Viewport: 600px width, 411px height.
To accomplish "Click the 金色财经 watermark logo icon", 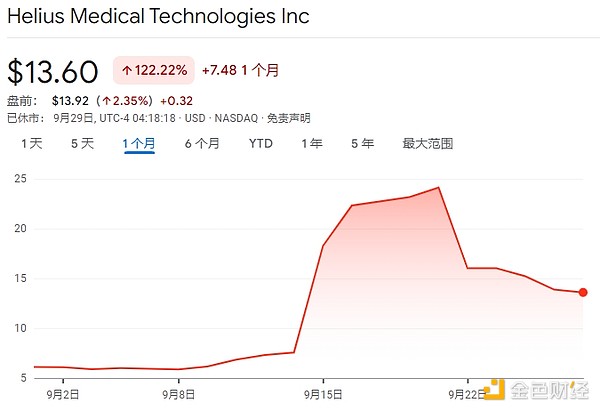I will point(495,388).
